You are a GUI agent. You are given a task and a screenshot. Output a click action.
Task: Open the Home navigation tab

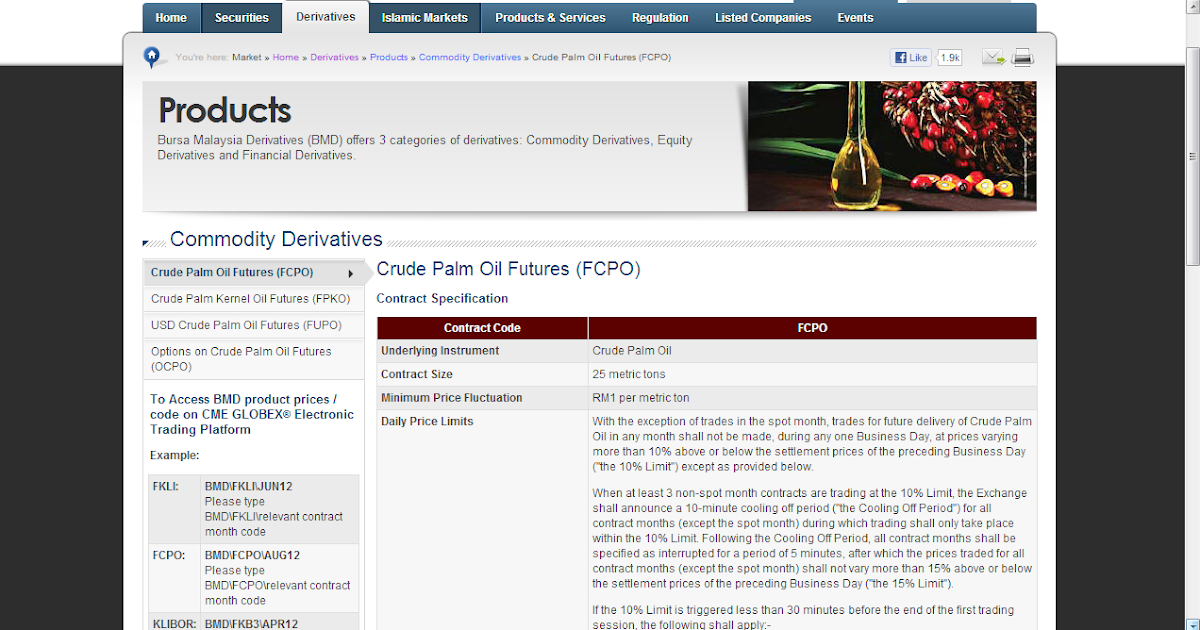(171, 18)
